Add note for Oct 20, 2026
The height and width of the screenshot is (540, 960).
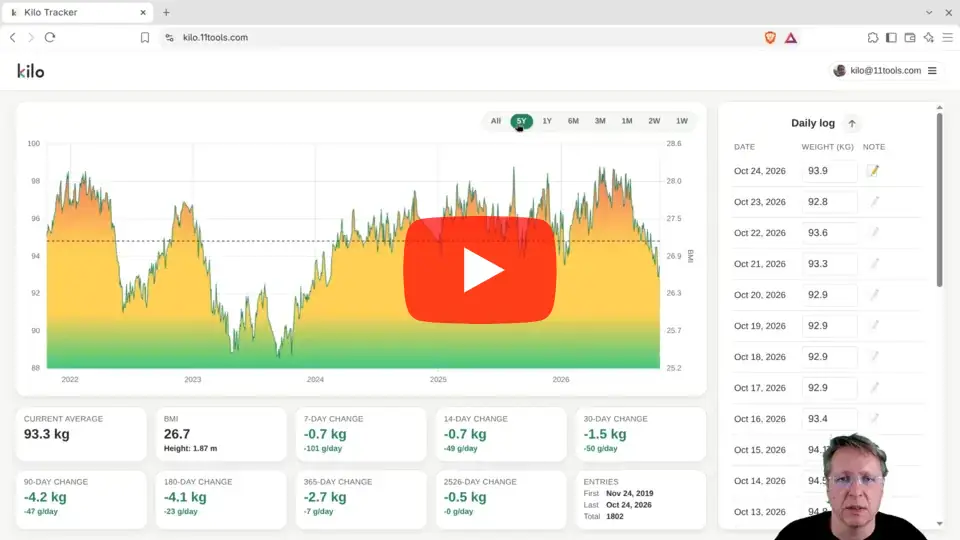[875, 294]
